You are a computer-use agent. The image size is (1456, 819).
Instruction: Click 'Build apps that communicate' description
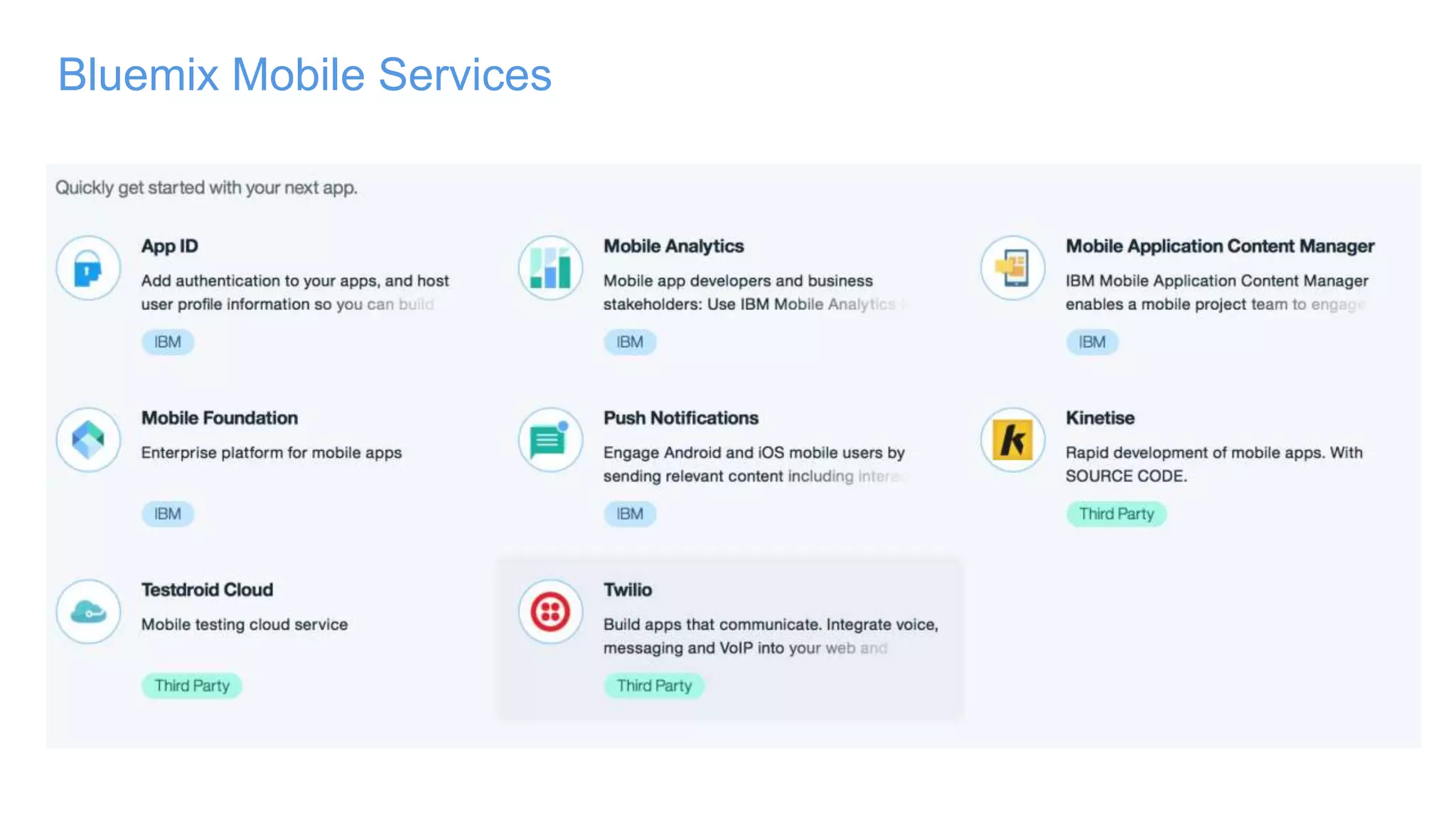point(771,636)
